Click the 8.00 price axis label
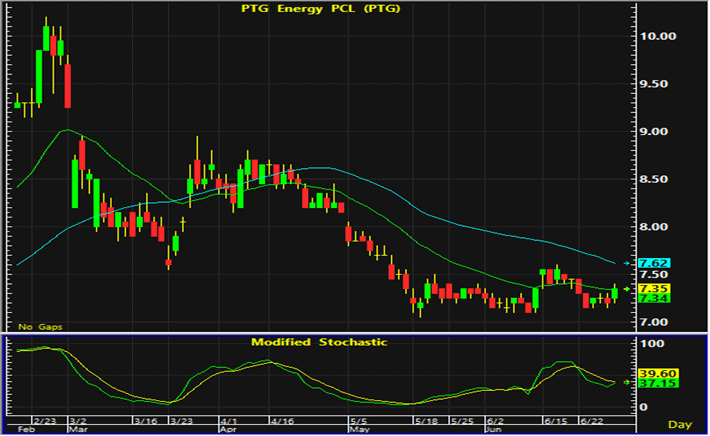This screenshot has width=710, height=436. tap(654, 226)
